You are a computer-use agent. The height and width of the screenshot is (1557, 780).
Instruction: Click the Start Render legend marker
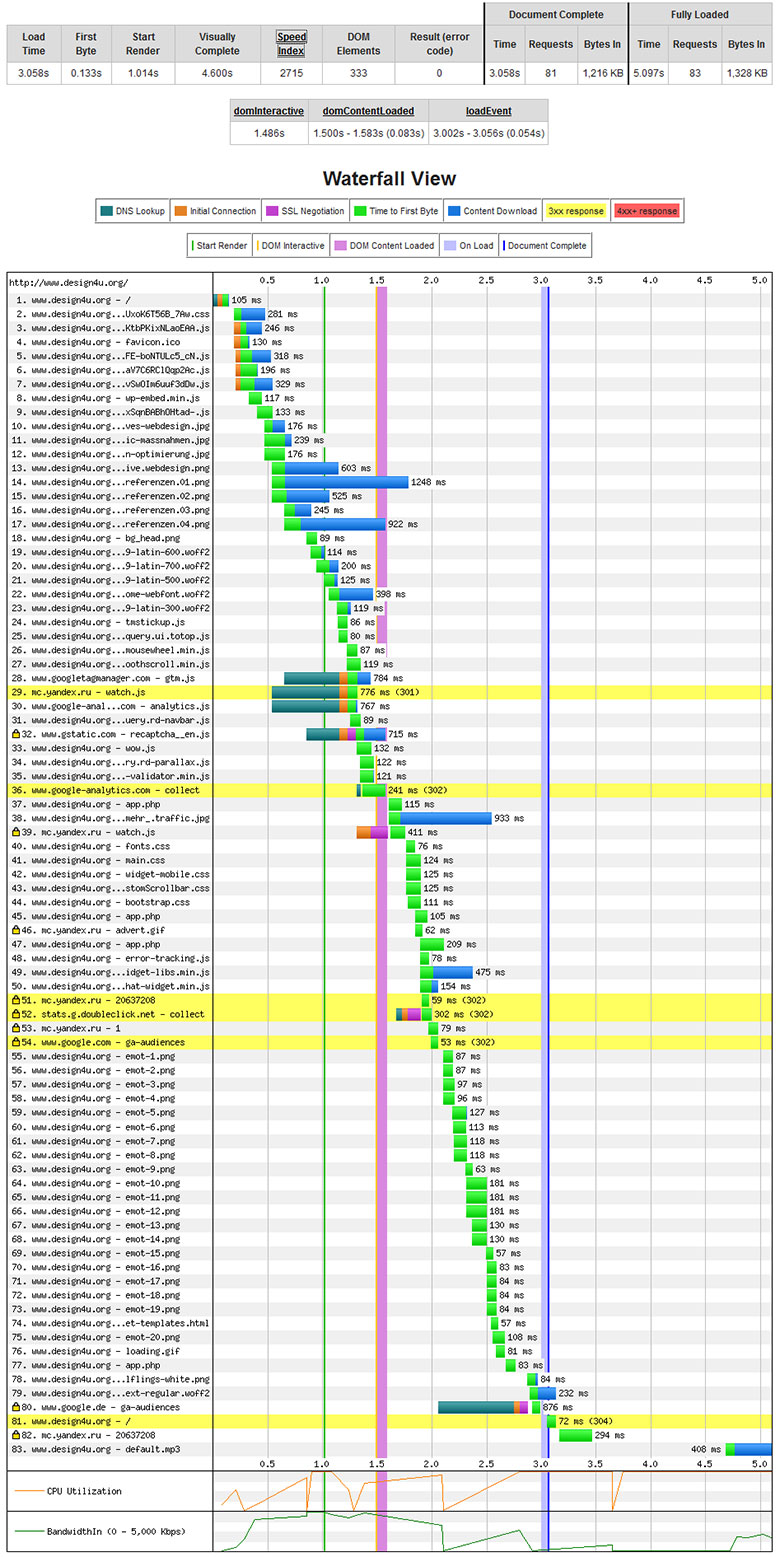click(193, 245)
